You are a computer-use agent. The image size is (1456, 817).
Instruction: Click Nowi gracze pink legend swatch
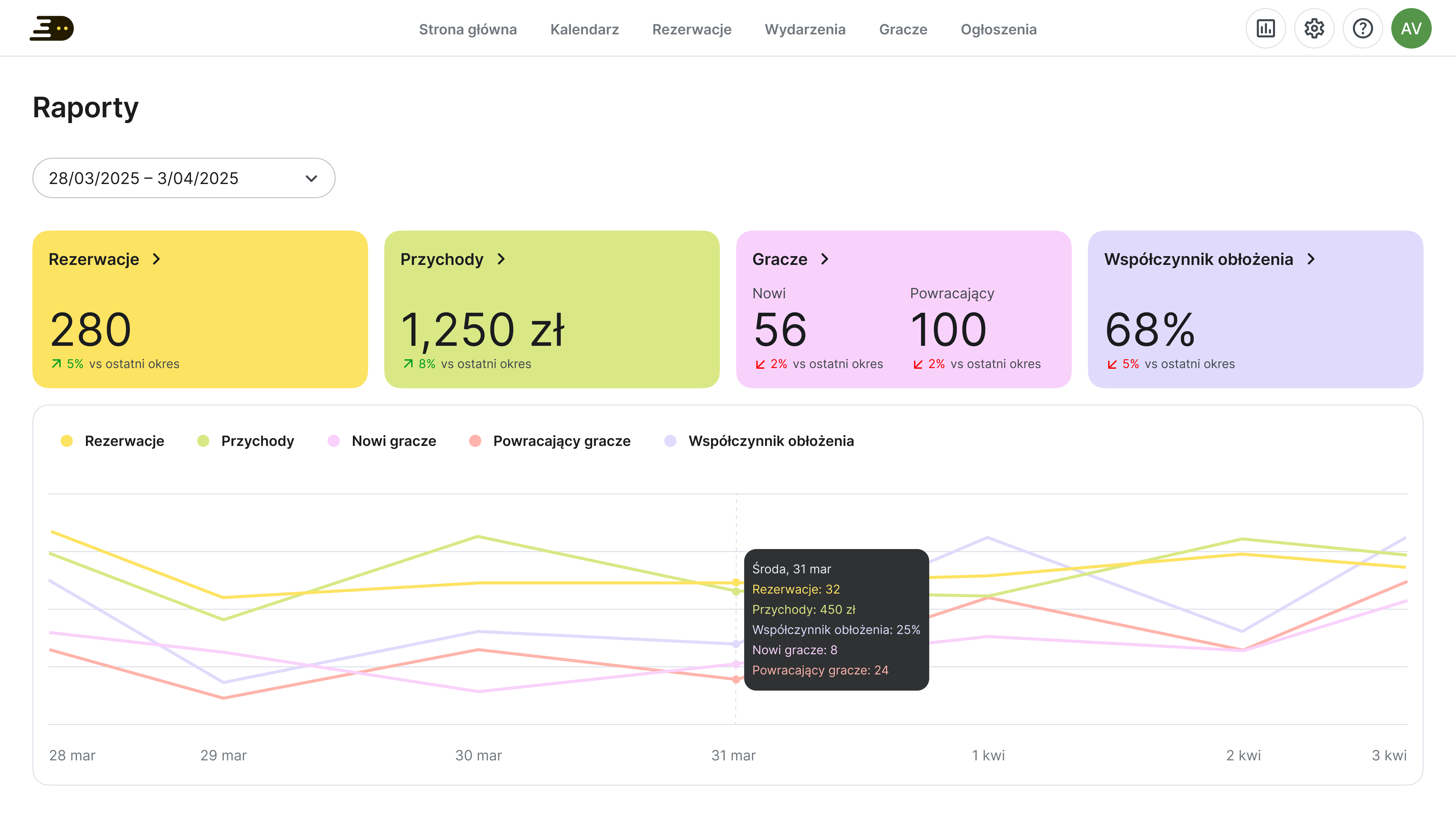coord(333,441)
